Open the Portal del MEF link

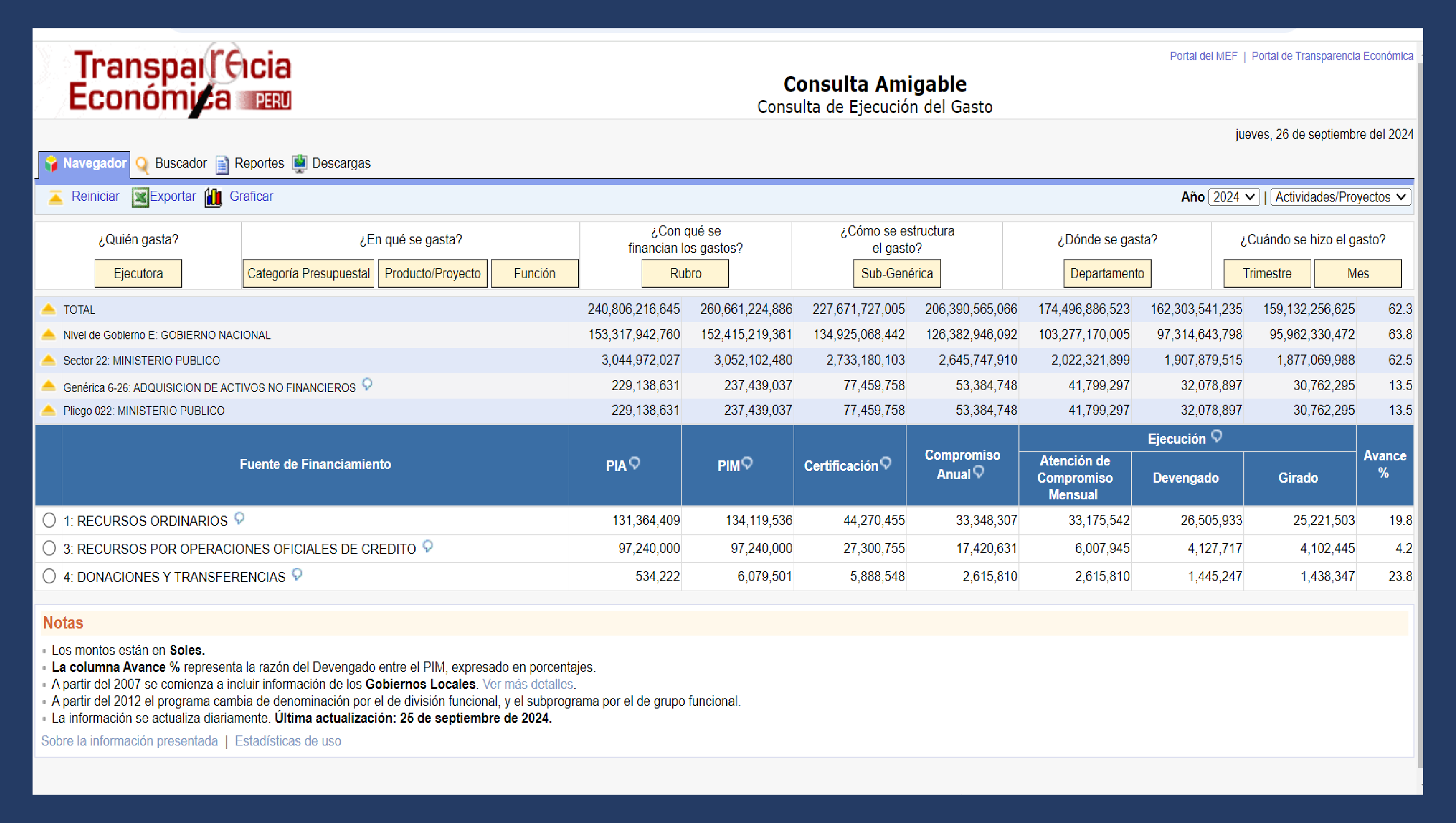coord(1203,56)
